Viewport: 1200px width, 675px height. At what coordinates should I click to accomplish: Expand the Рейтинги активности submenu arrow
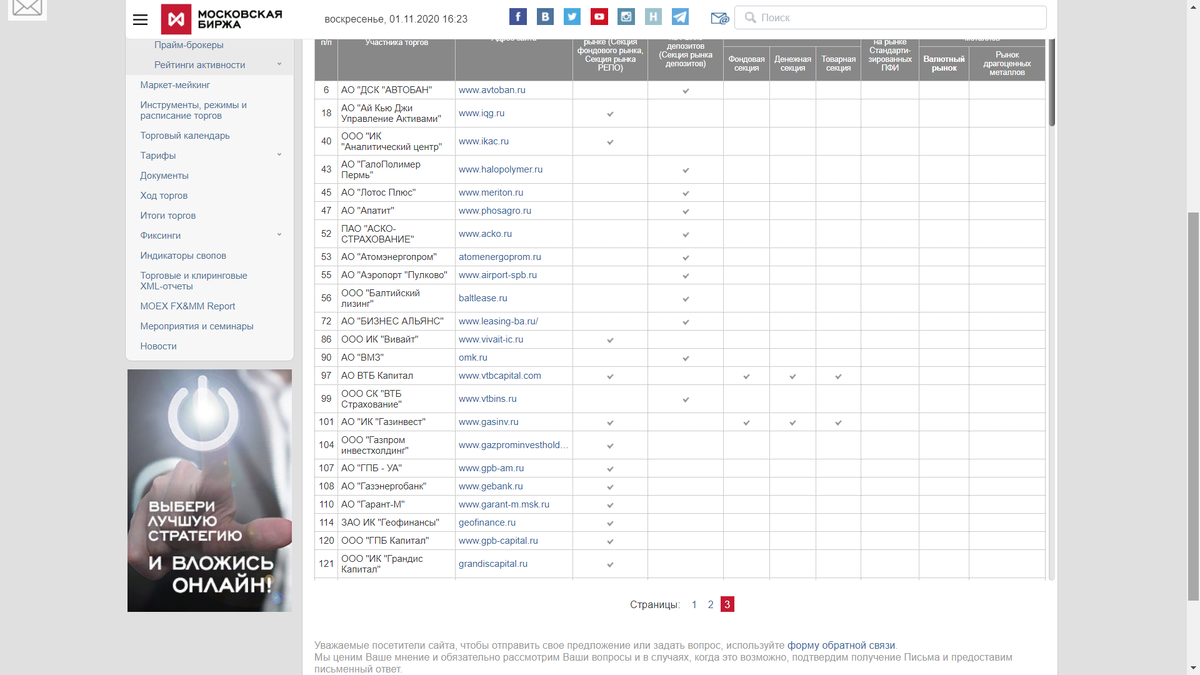click(279, 65)
